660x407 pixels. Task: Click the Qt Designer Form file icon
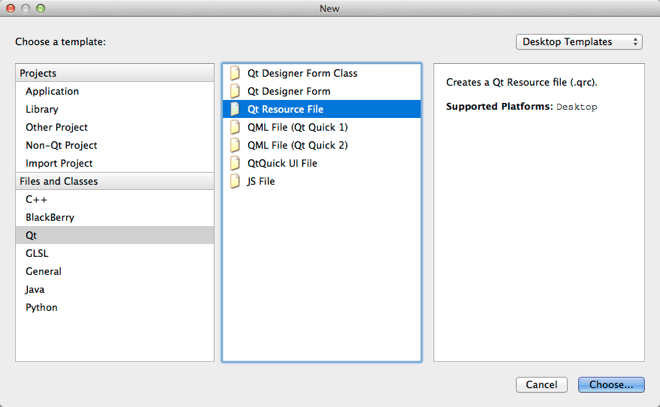pos(236,91)
